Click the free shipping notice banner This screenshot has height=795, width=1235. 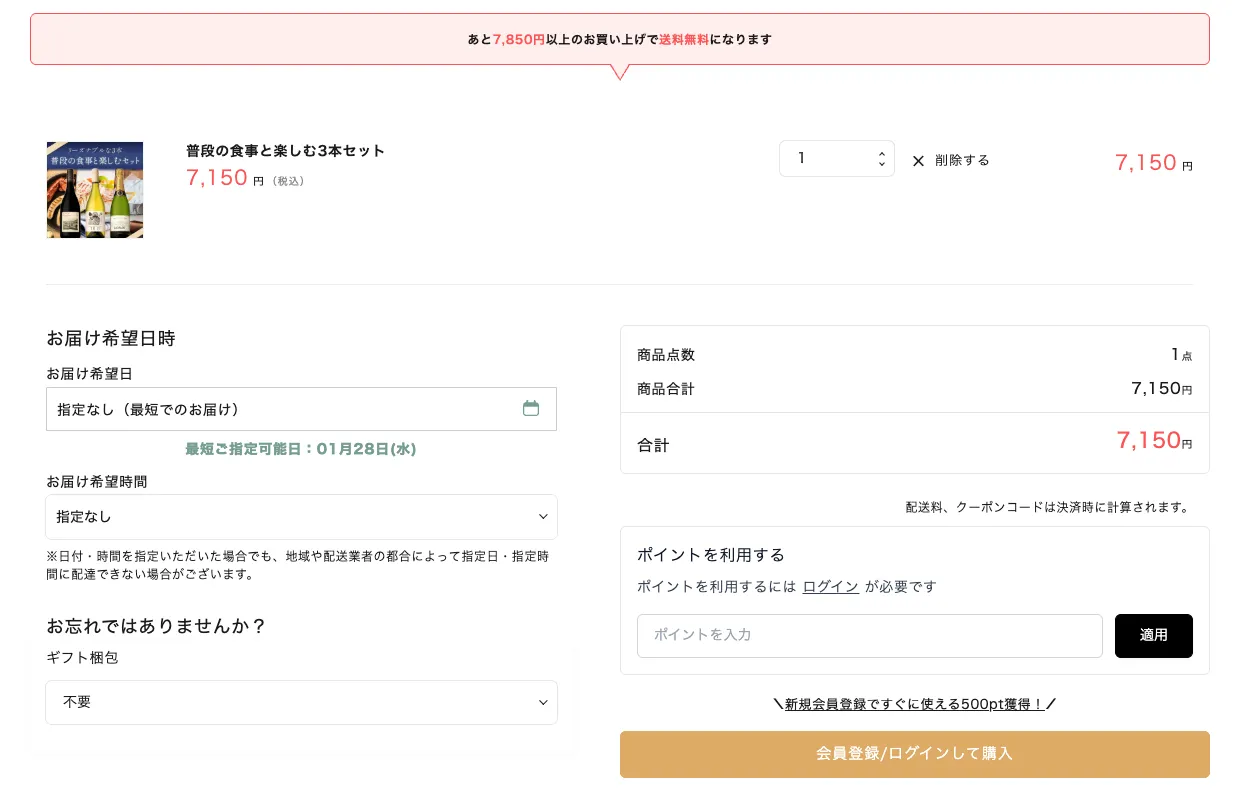point(619,40)
